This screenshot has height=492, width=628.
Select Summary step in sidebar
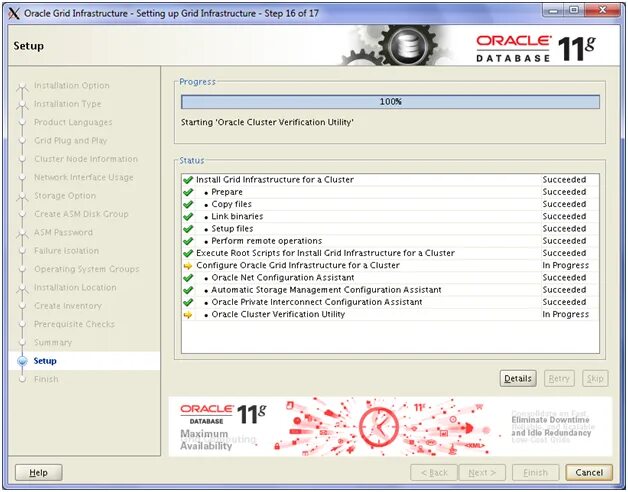pos(53,343)
